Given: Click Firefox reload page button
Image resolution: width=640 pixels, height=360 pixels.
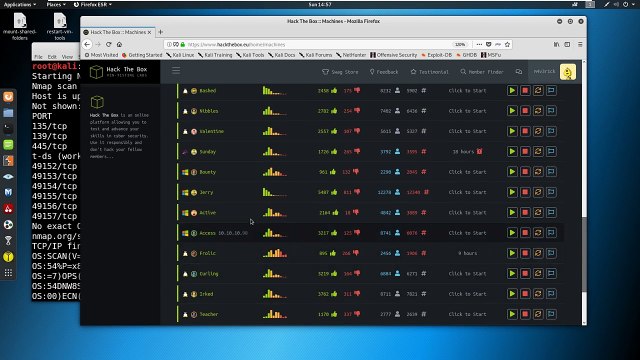Looking at the screenshot, I should point(109,44).
